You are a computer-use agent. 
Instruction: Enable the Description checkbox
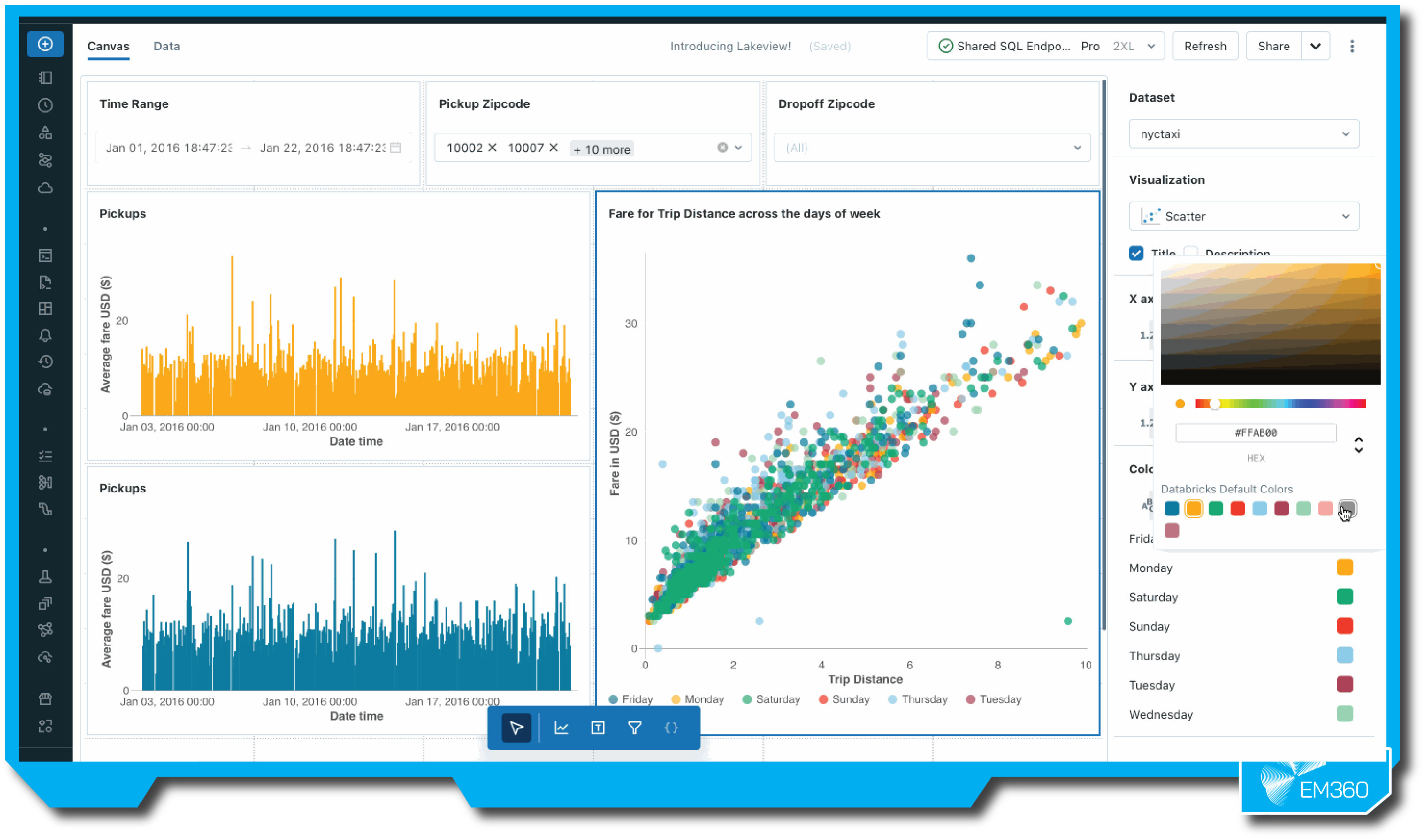point(1191,254)
